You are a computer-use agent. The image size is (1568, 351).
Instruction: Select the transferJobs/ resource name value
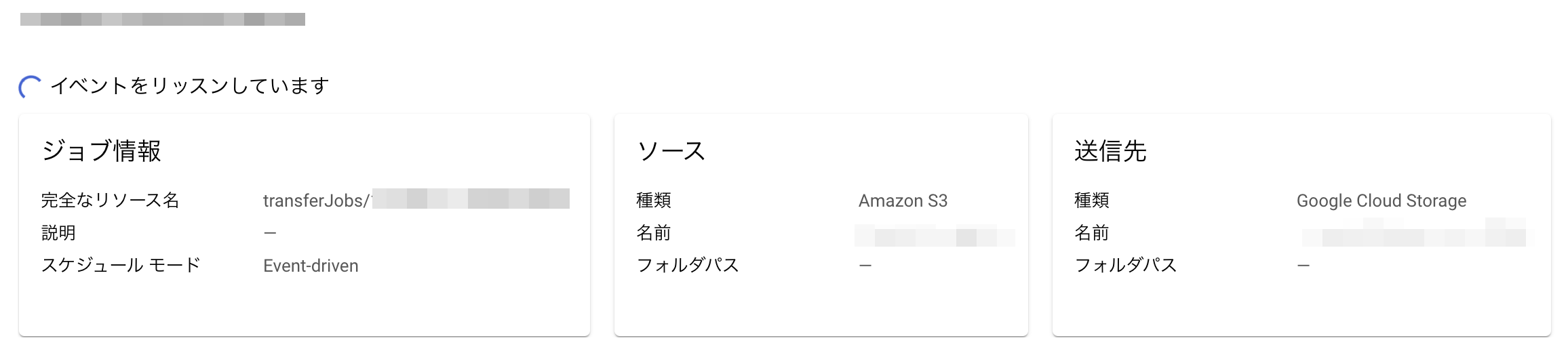[415, 200]
